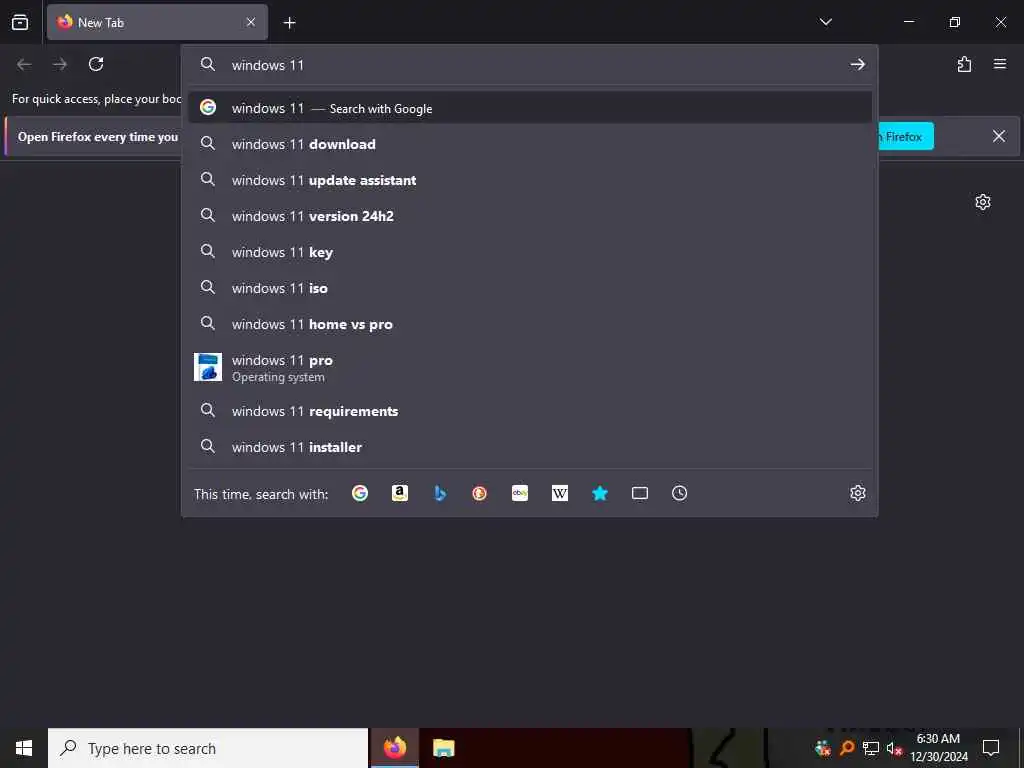This screenshot has width=1024, height=768.
Task: Select suggestion windows 11 iso
Action: click(530, 287)
